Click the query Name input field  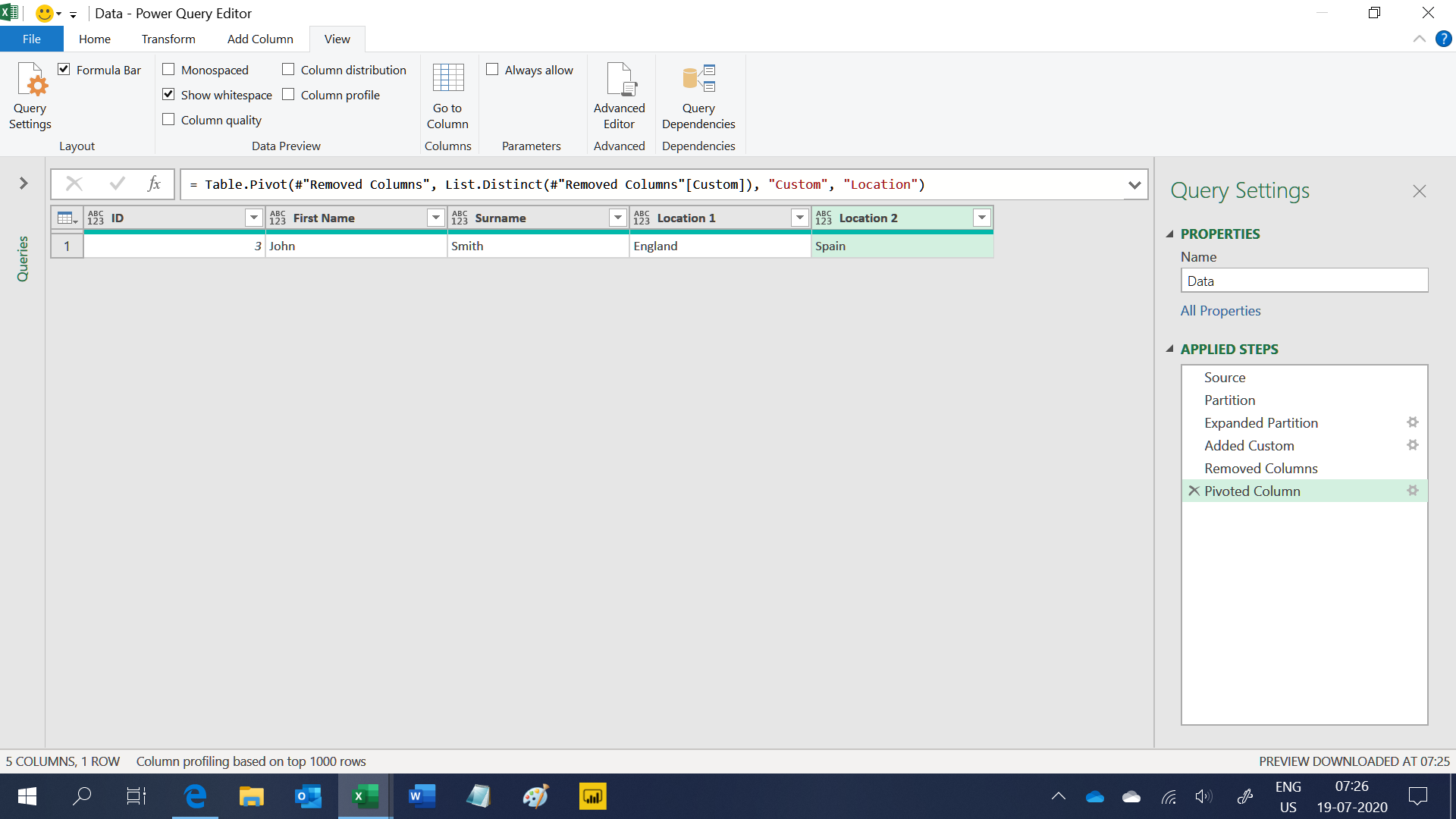pyautogui.click(x=1304, y=281)
